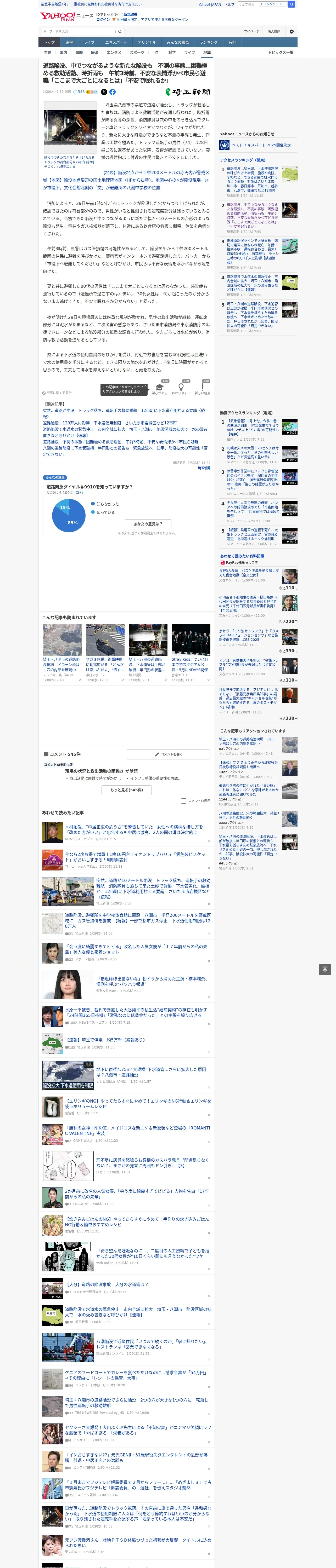Viewport: 336px width, 1568px height.
Task: Click the keyword search input field
Action: click(x=79, y=32)
